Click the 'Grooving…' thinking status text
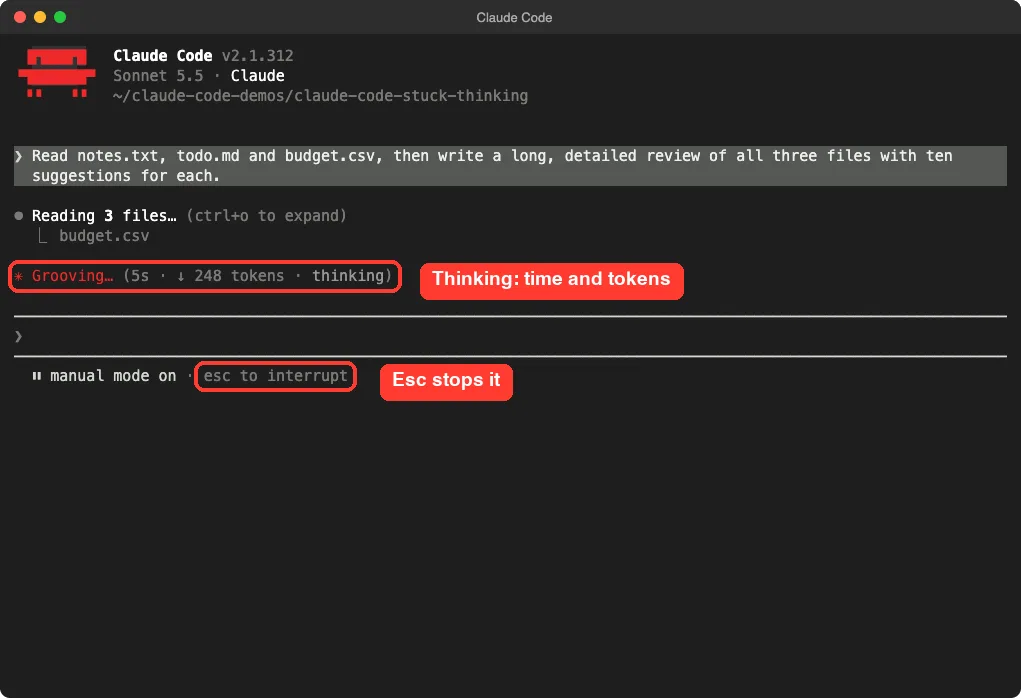This screenshot has height=698, width=1021. [72, 276]
